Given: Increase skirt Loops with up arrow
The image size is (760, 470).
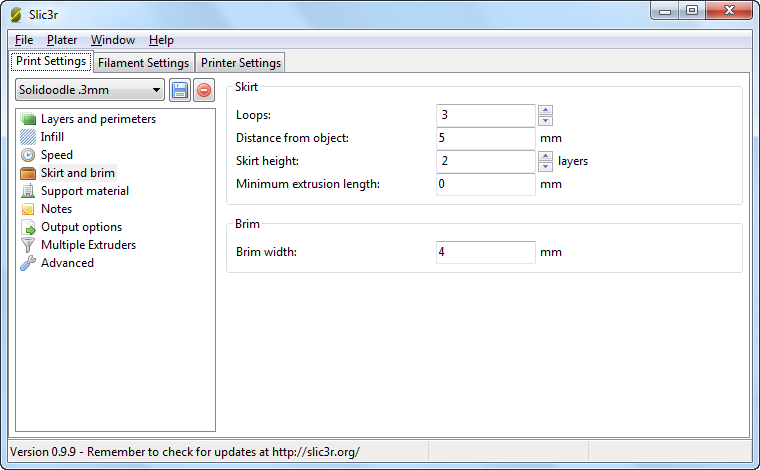Looking at the screenshot, I should [x=545, y=110].
